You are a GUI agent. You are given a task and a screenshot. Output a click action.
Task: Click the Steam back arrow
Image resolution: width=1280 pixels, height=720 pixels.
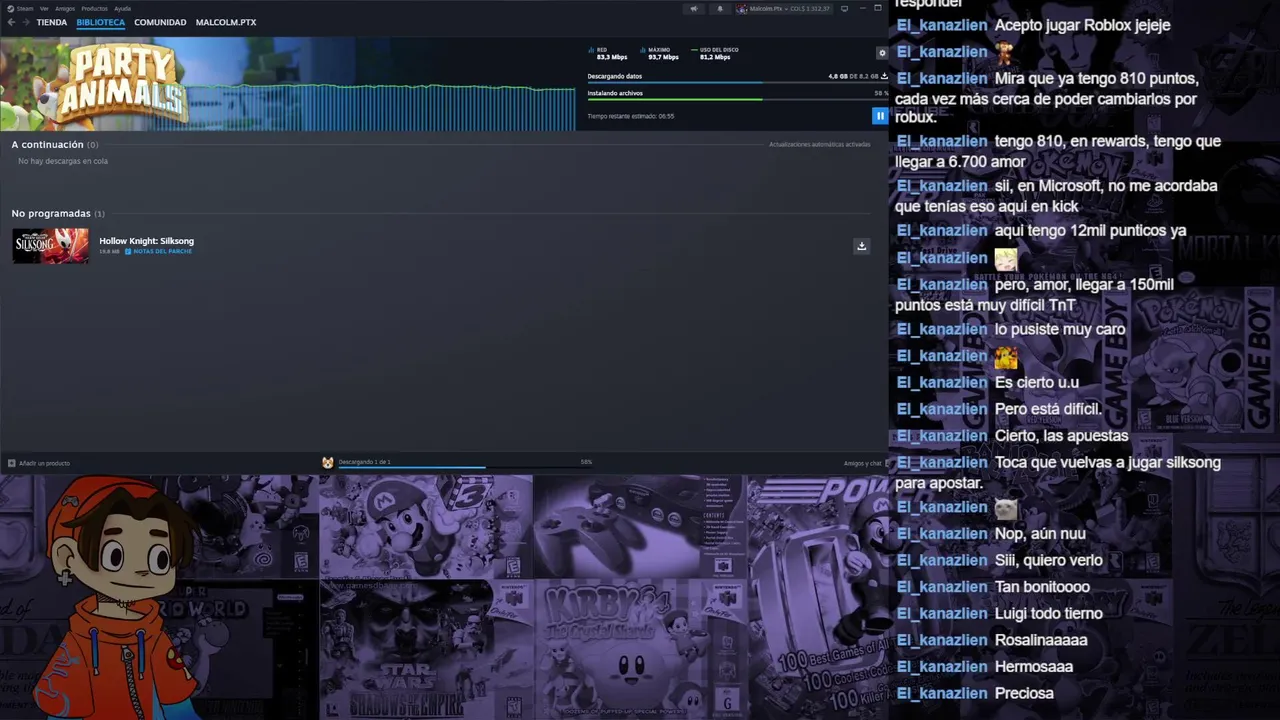pyautogui.click(x=12, y=22)
